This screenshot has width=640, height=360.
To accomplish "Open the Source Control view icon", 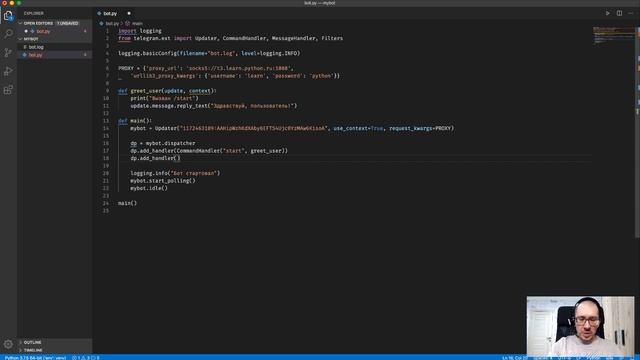I will click(x=8, y=52).
